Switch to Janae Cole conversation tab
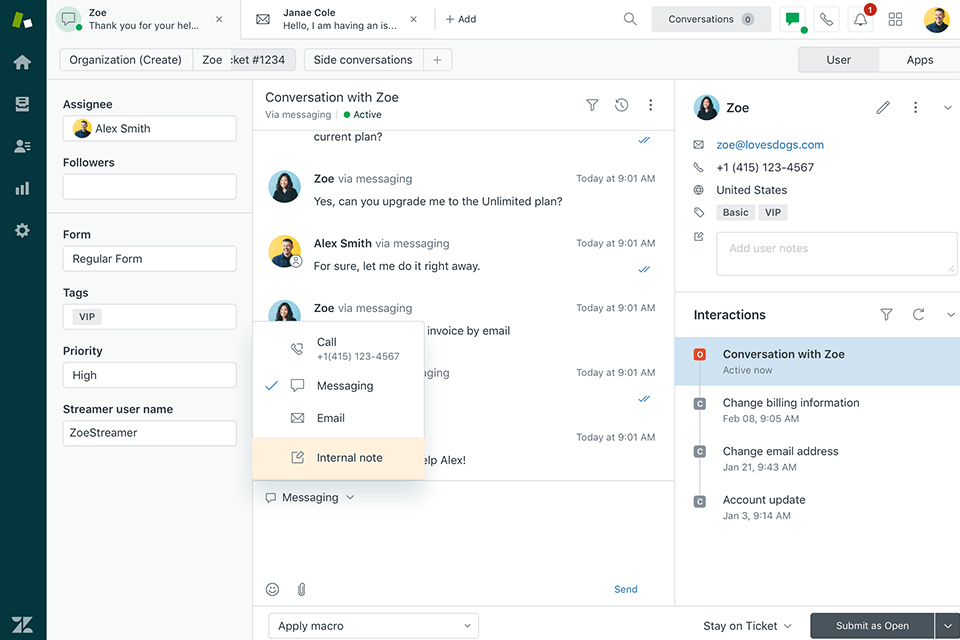 337,19
